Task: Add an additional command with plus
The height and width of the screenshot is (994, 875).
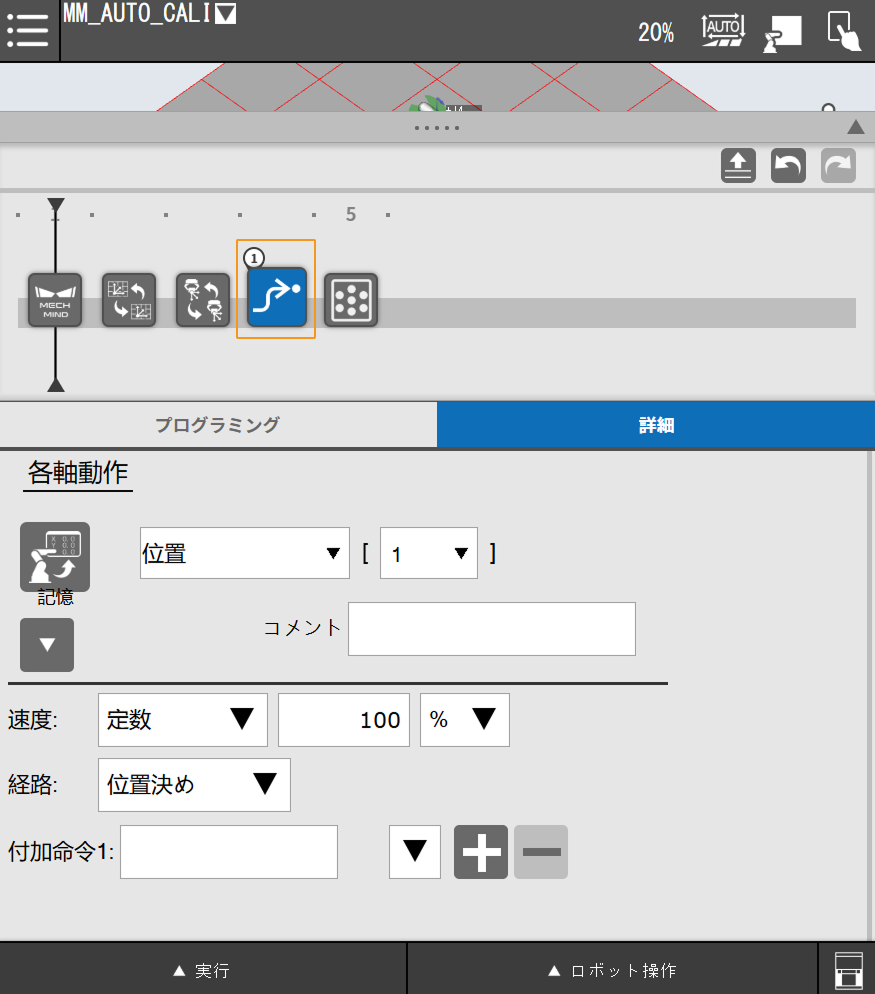Action: pos(481,852)
